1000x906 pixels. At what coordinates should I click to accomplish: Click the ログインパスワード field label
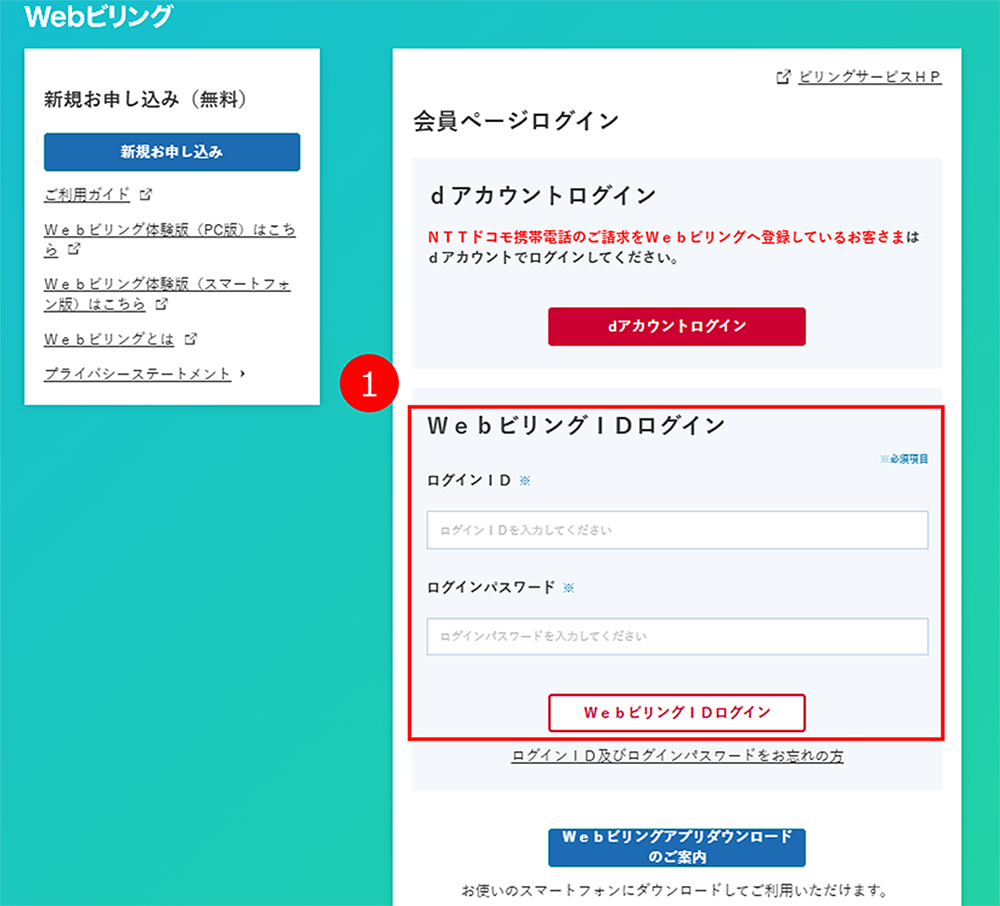[x=491, y=587]
